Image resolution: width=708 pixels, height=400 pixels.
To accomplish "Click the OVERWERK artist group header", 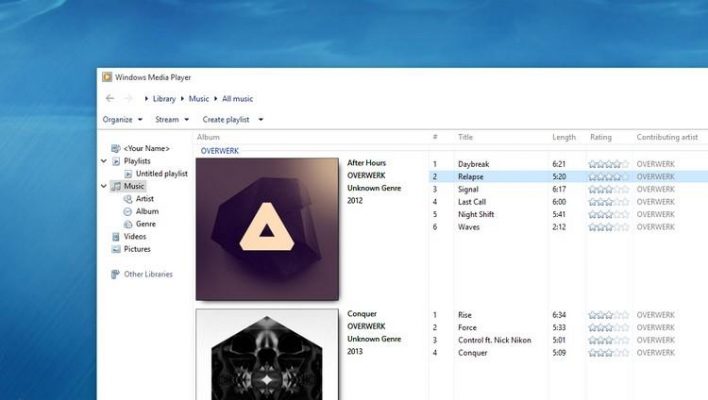I will tap(220, 151).
